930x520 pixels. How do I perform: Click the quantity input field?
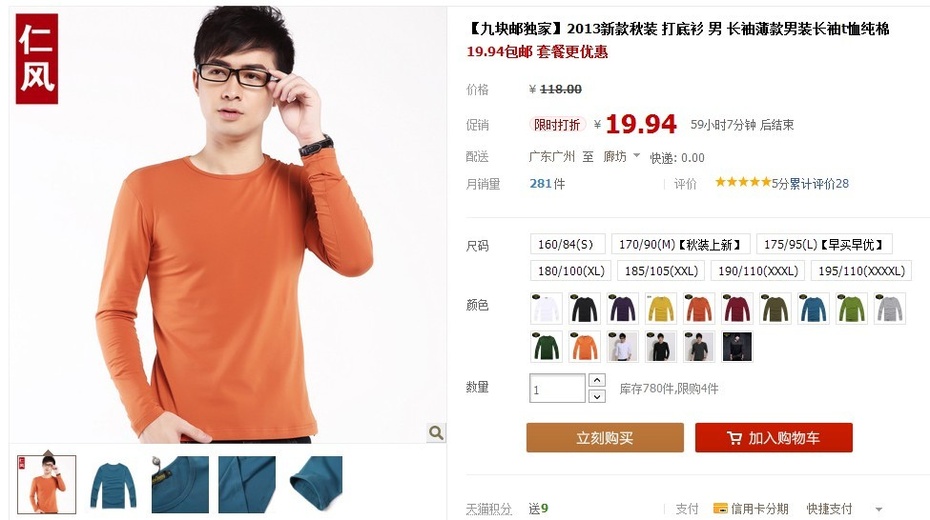point(557,388)
